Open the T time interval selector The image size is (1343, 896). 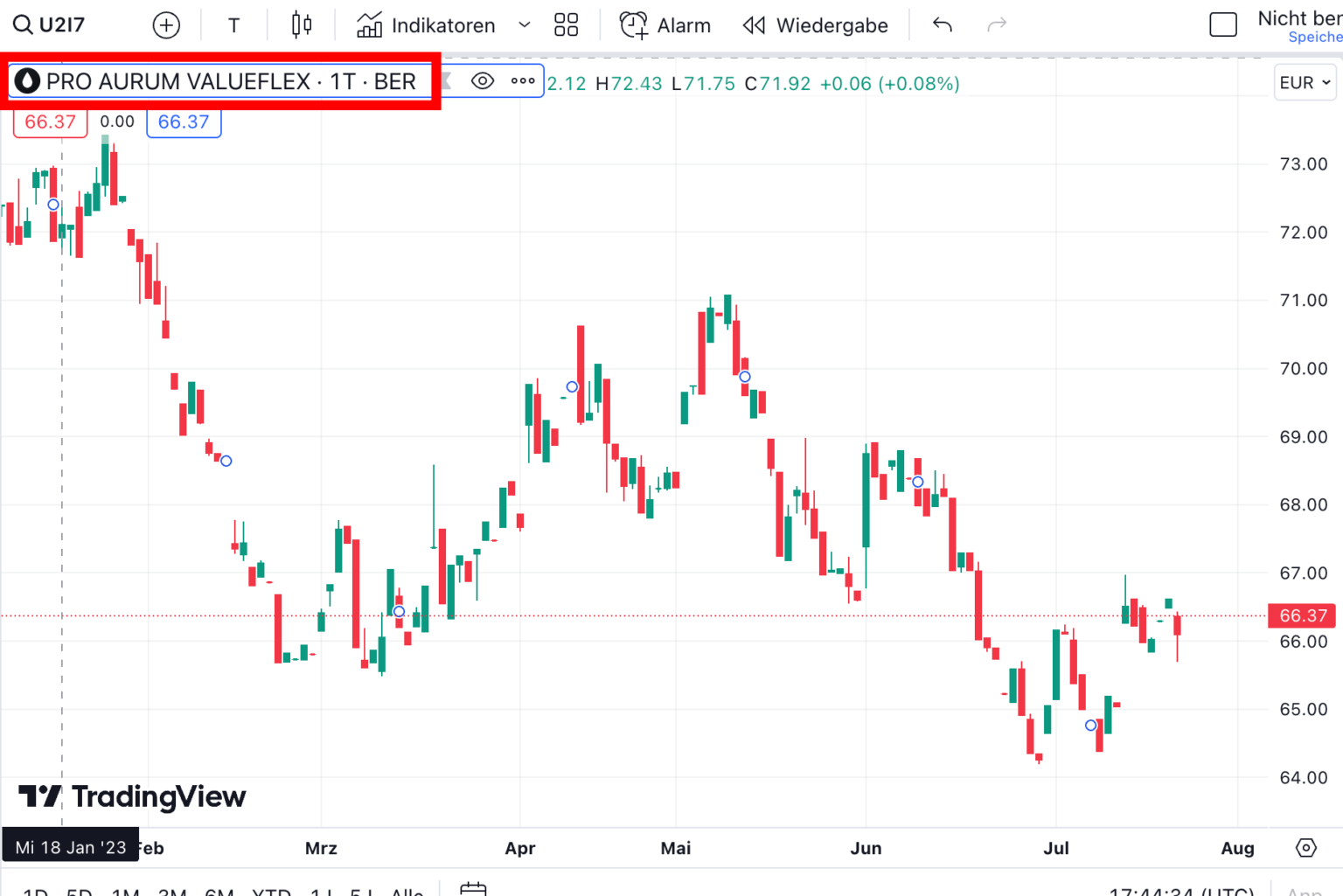point(233,25)
